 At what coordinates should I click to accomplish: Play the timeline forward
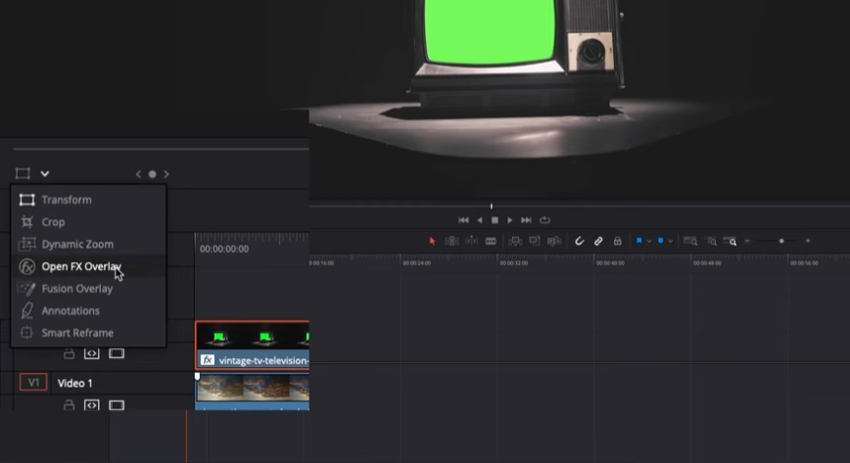point(510,220)
